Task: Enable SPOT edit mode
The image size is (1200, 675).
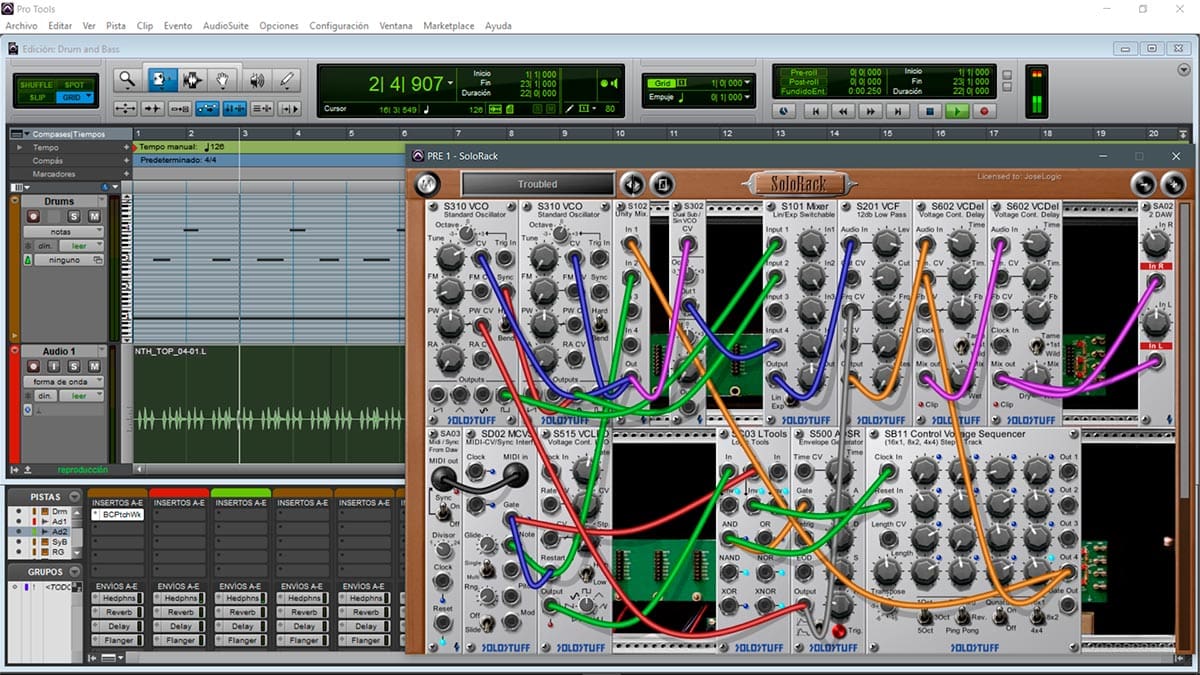Action: (x=74, y=85)
